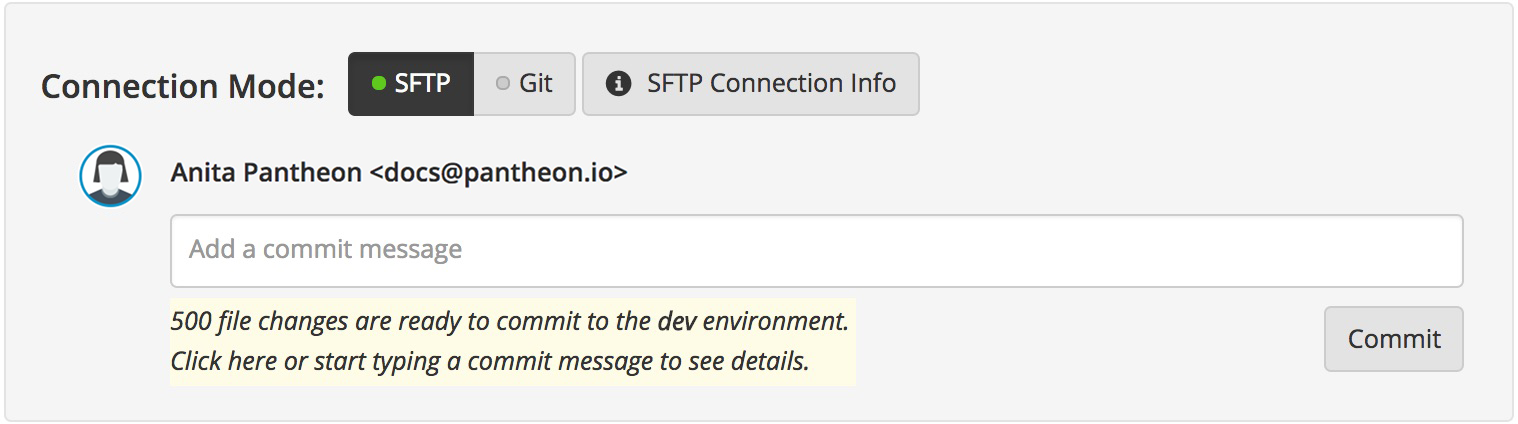Click the "dev environment" text in notice

click(x=752, y=322)
